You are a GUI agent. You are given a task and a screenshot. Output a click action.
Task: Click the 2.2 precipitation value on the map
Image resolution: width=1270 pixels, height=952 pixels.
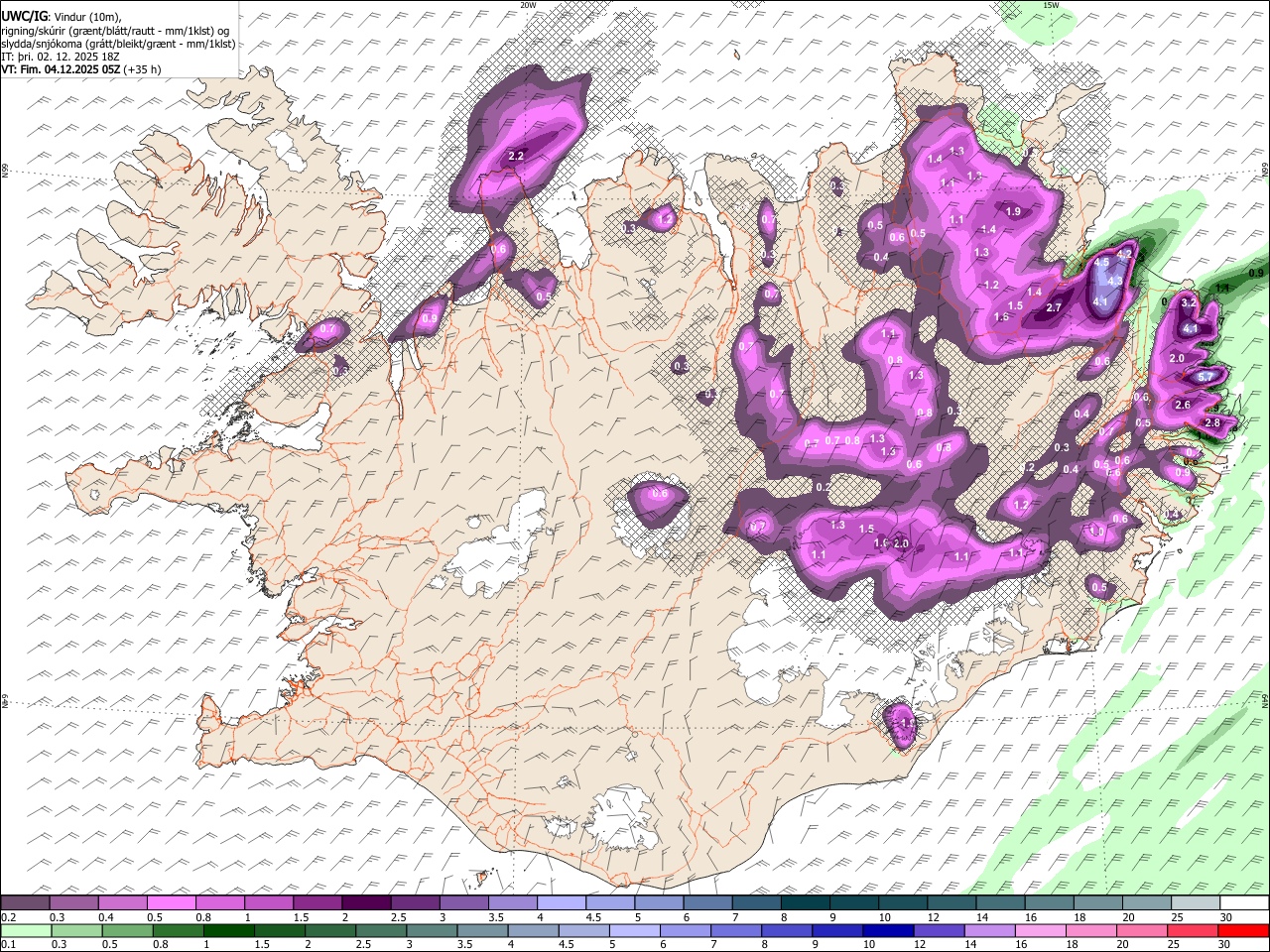point(516,157)
